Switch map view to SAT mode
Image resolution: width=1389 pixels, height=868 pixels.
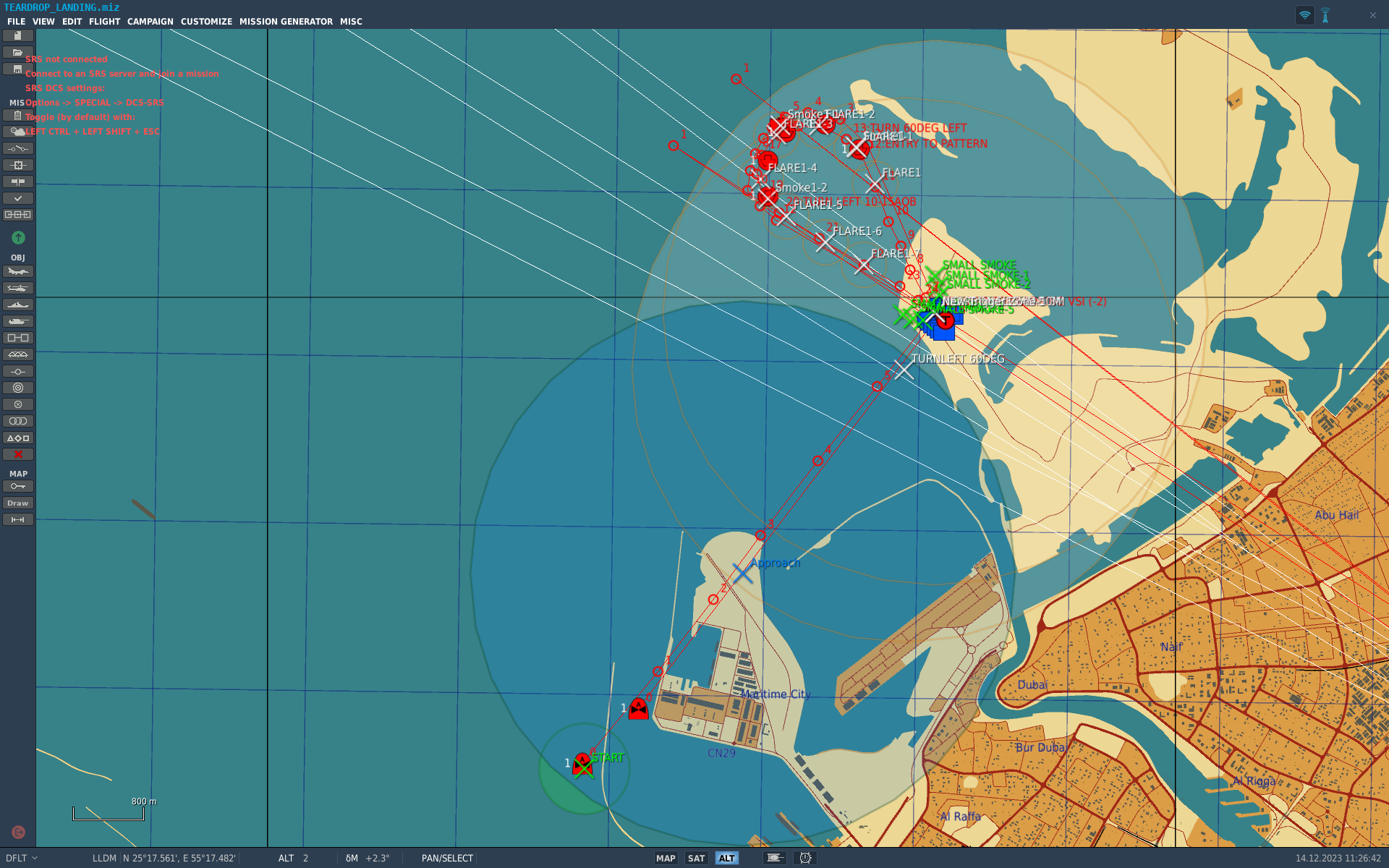click(x=696, y=859)
